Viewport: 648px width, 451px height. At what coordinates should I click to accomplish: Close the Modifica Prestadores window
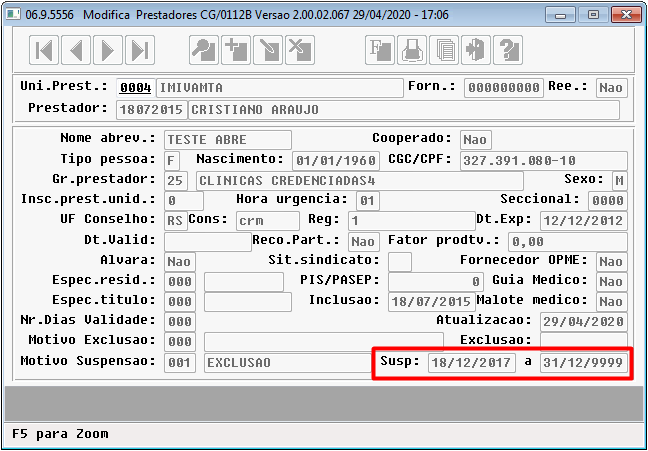627,15
